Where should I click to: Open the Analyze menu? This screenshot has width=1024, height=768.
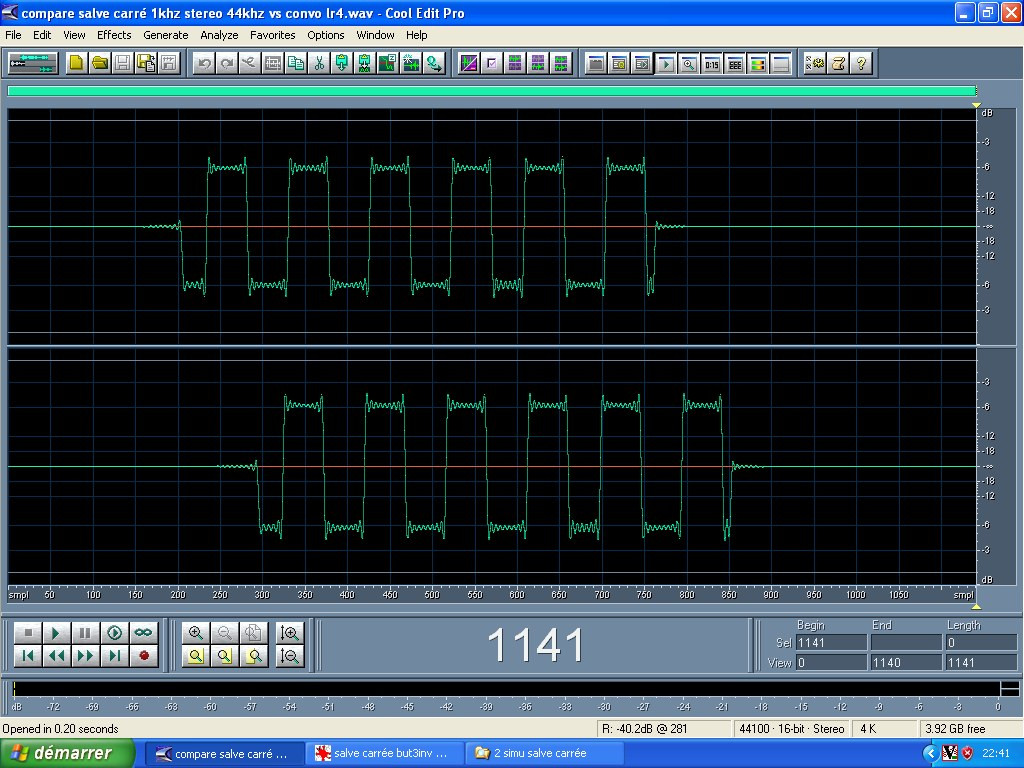tap(219, 35)
